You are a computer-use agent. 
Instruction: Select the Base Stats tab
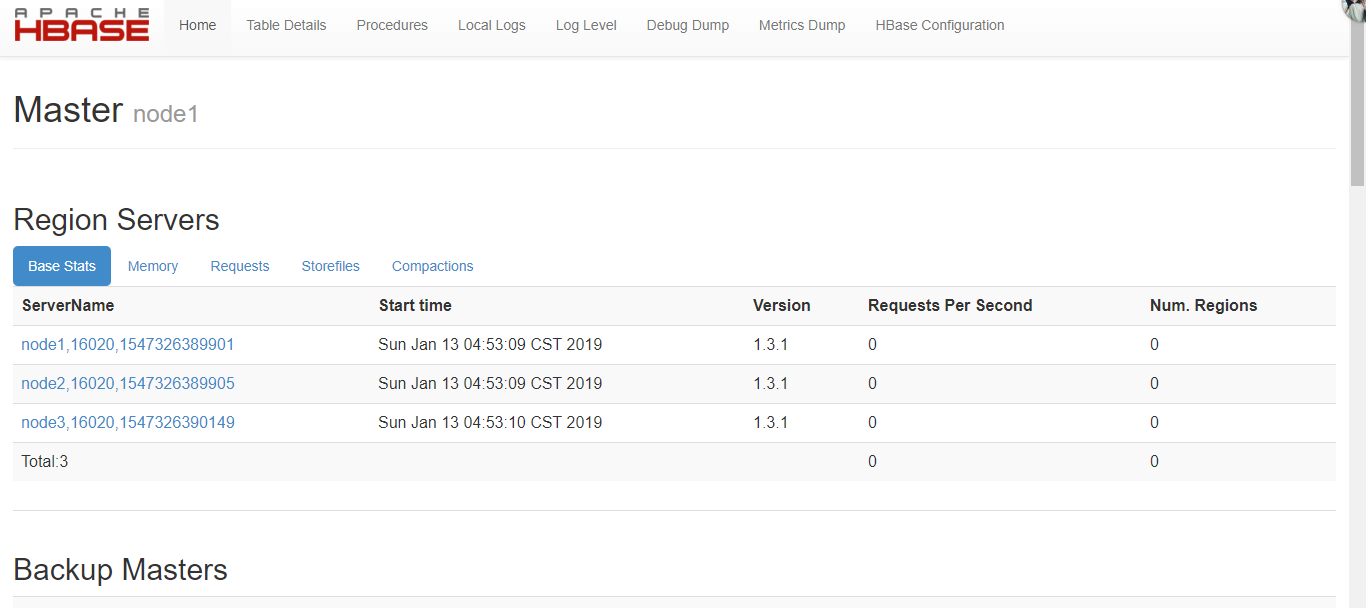click(x=61, y=265)
